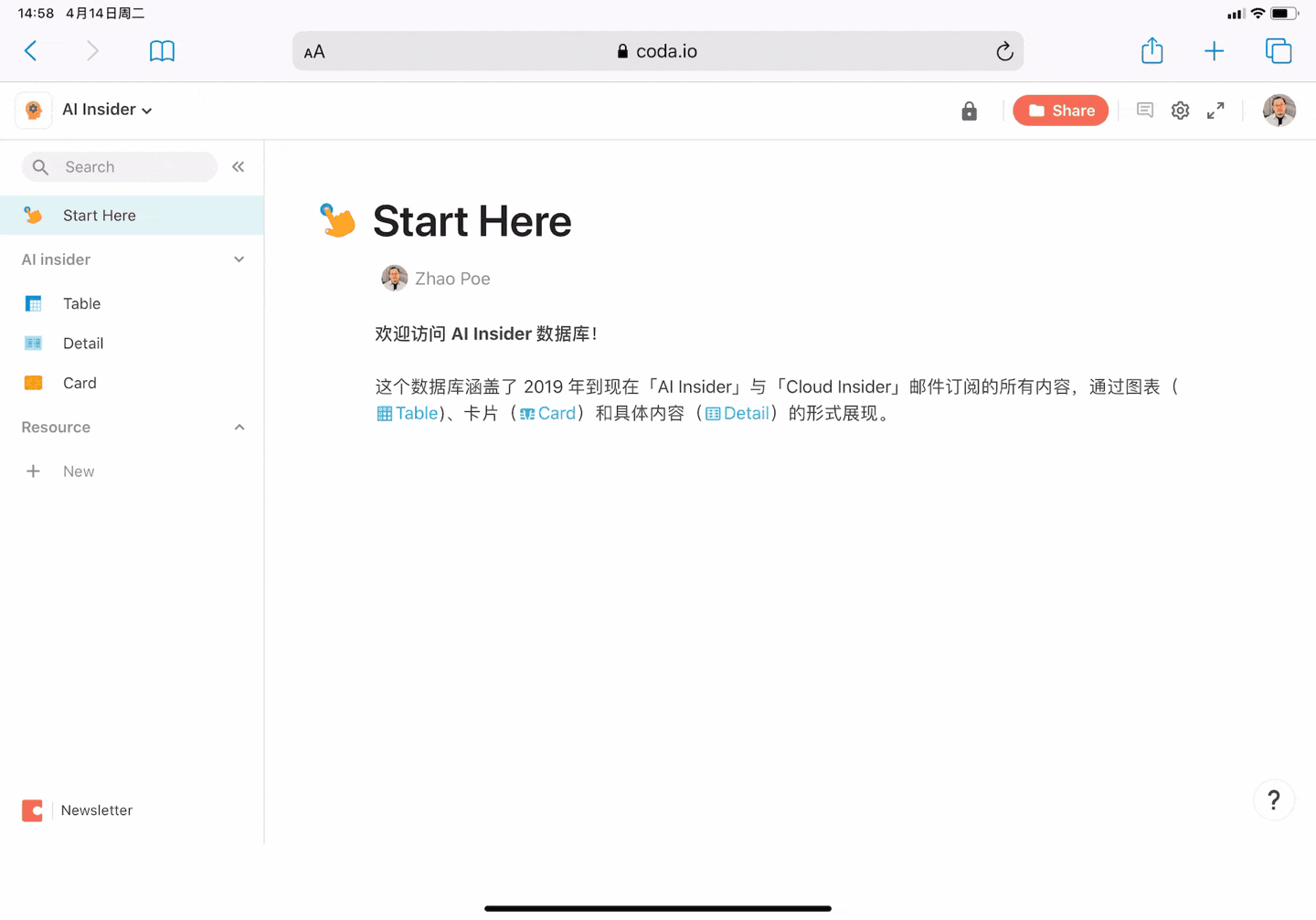Open doc settings gear icon

(1181, 111)
